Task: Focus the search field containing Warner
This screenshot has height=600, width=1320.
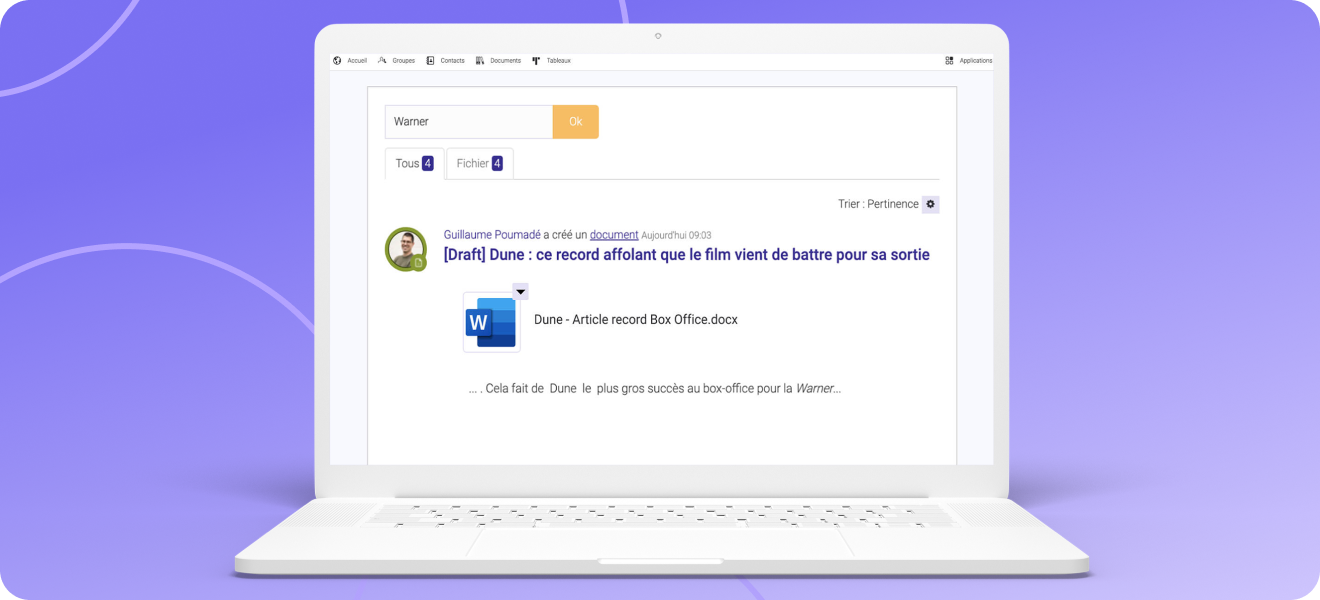Action: pos(468,122)
